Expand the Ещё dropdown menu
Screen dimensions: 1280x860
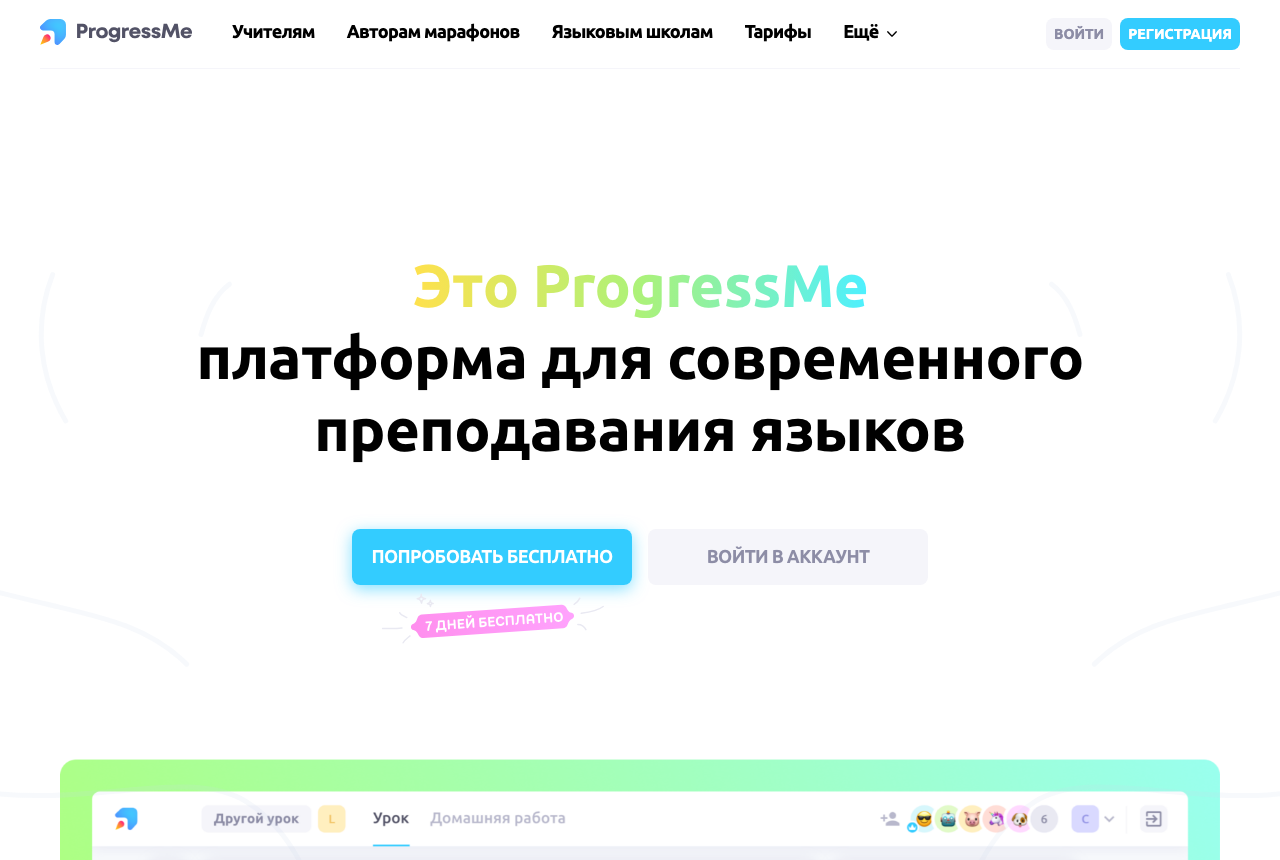point(870,32)
